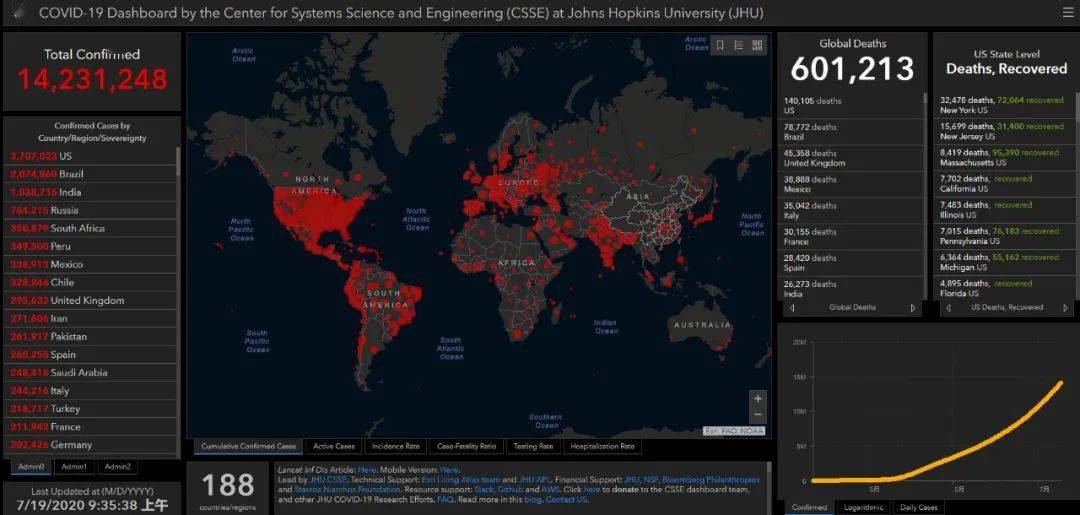Go to previous Global Deaths panel arrow

[x=792, y=308]
